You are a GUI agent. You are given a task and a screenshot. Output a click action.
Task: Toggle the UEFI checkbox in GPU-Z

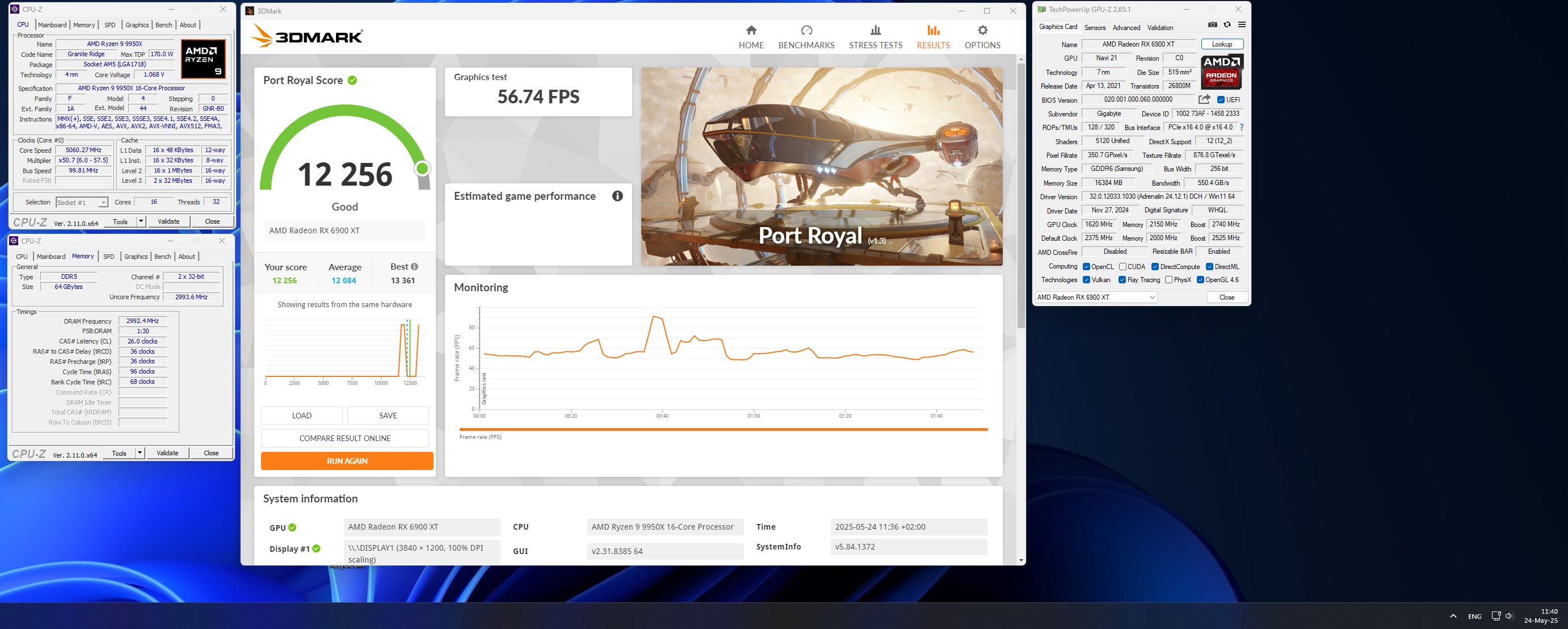pyautogui.click(x=1221, y=100)
